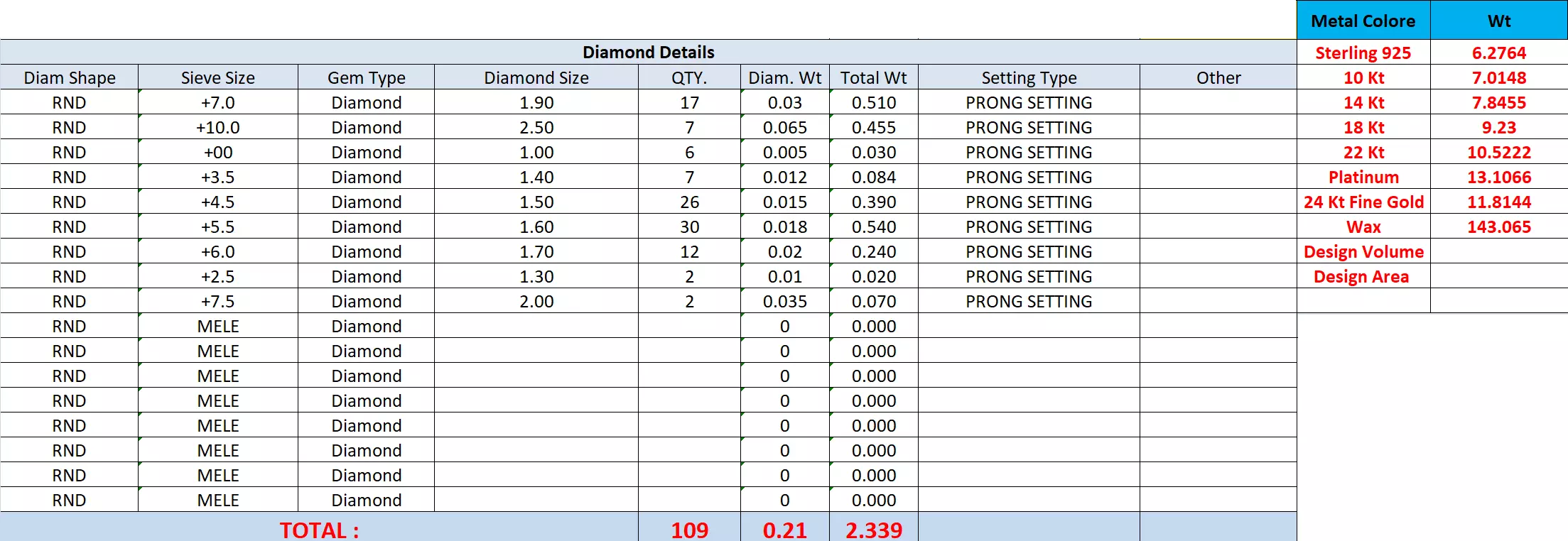Click the weight value 13.1066
The height and width of the screenshot is (541, 1568).
(1499, 177)
